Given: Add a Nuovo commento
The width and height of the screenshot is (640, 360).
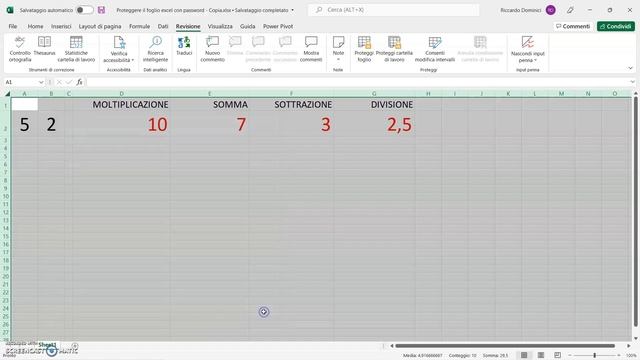Looking at the screenshot, I should coord(213,49).
